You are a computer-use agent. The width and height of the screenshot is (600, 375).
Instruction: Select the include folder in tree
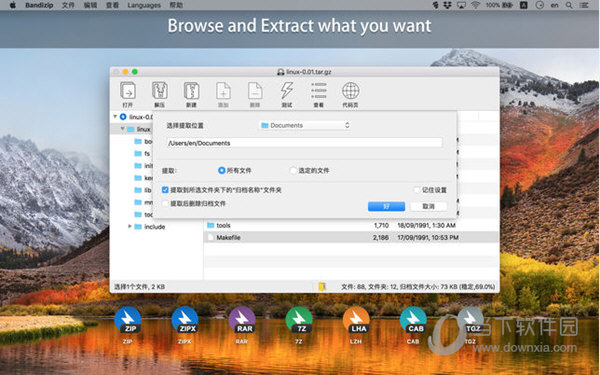point(150,227)
